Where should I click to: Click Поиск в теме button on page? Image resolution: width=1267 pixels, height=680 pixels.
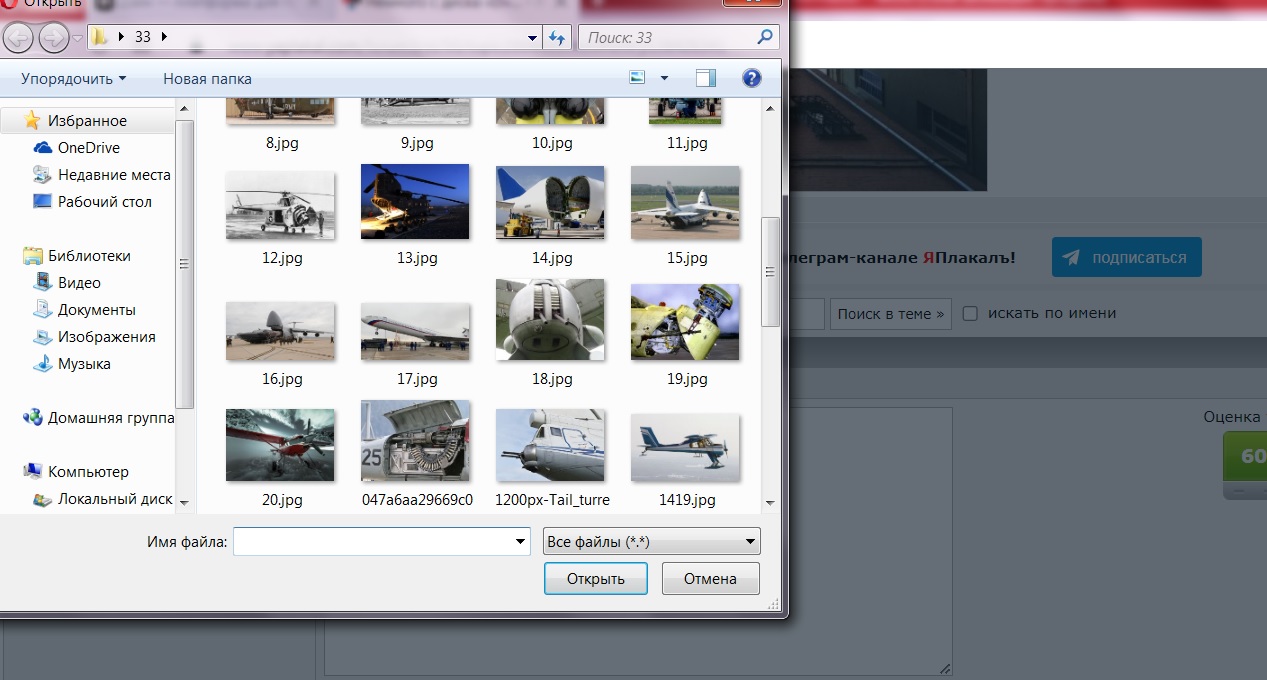pyautogui.click(x=890, y=314)
